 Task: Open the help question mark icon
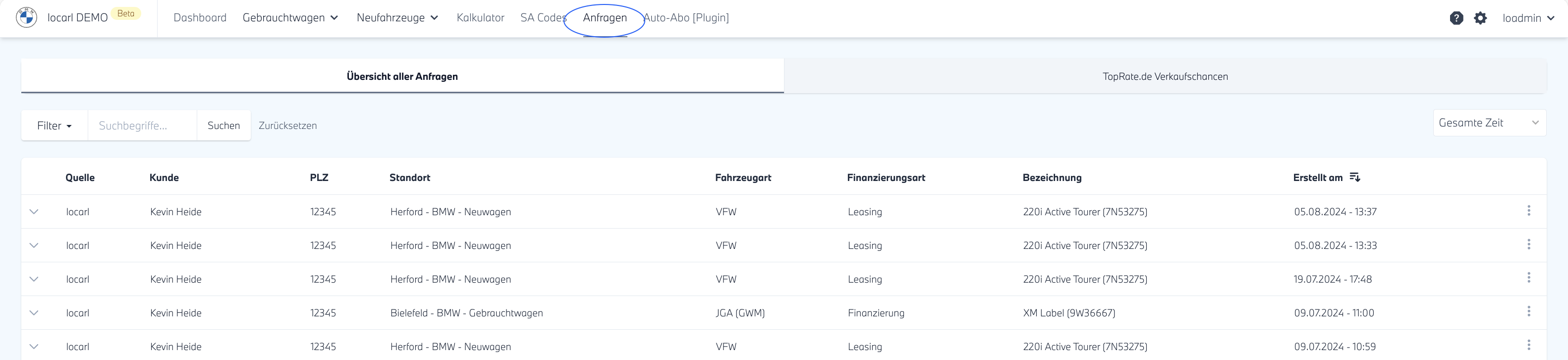1456,18
